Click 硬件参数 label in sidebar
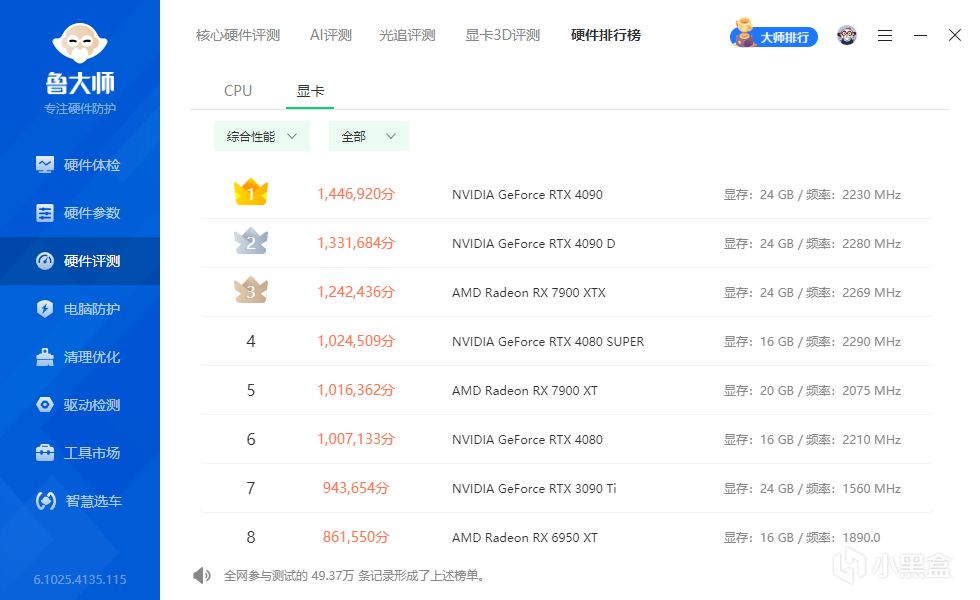The image size is (980, 600). point(92,213)
